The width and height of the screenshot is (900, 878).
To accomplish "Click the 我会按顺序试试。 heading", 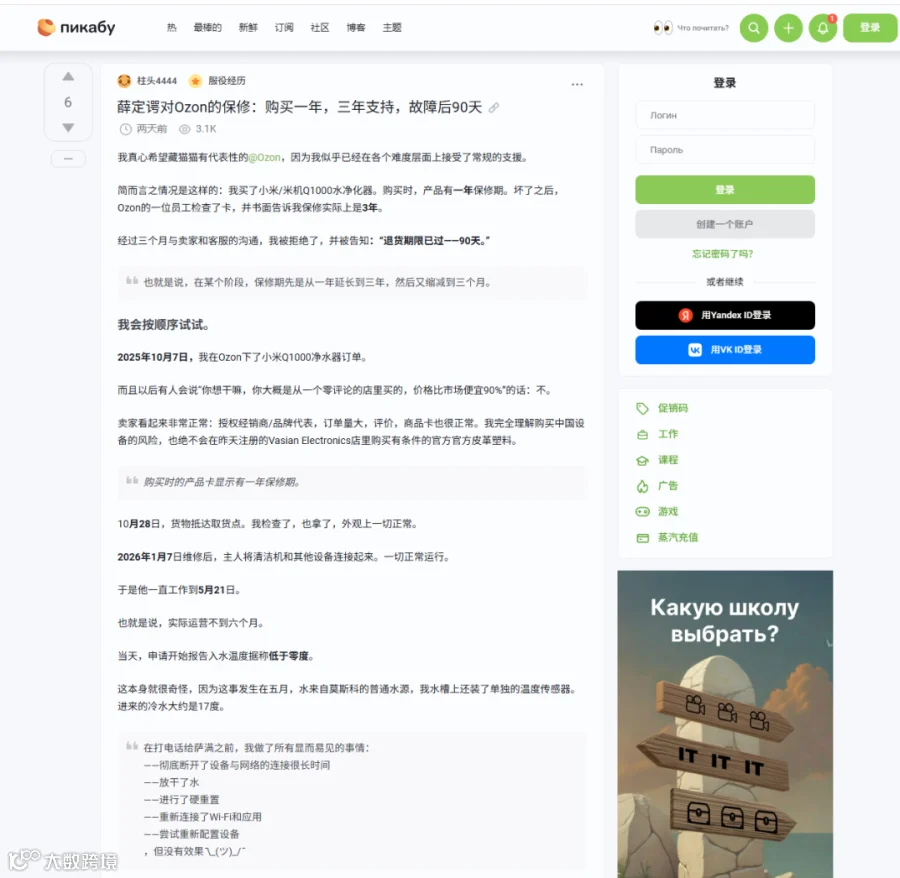I will [164, 325].
